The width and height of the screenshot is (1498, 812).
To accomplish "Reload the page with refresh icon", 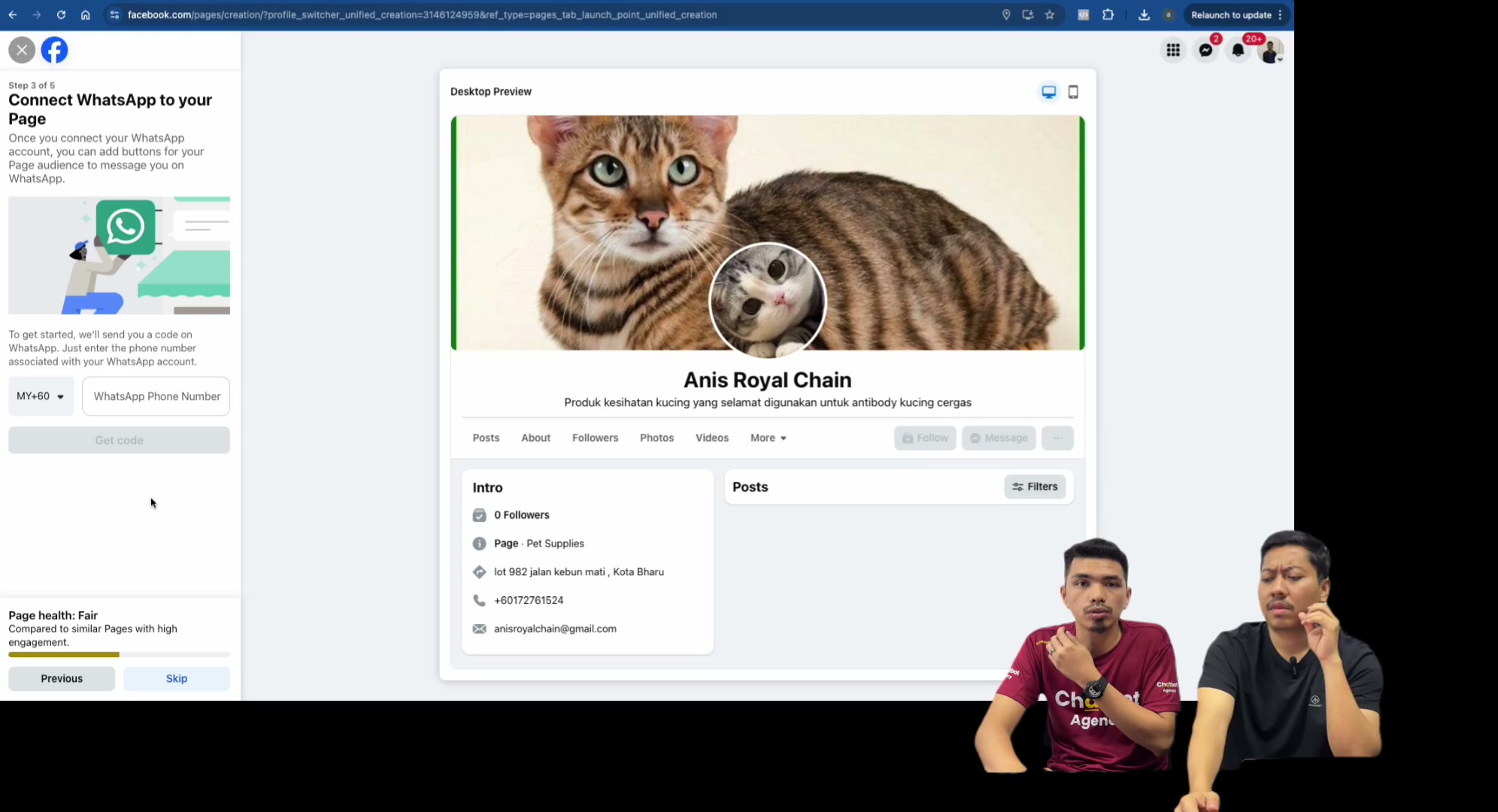I will point(61,15).
